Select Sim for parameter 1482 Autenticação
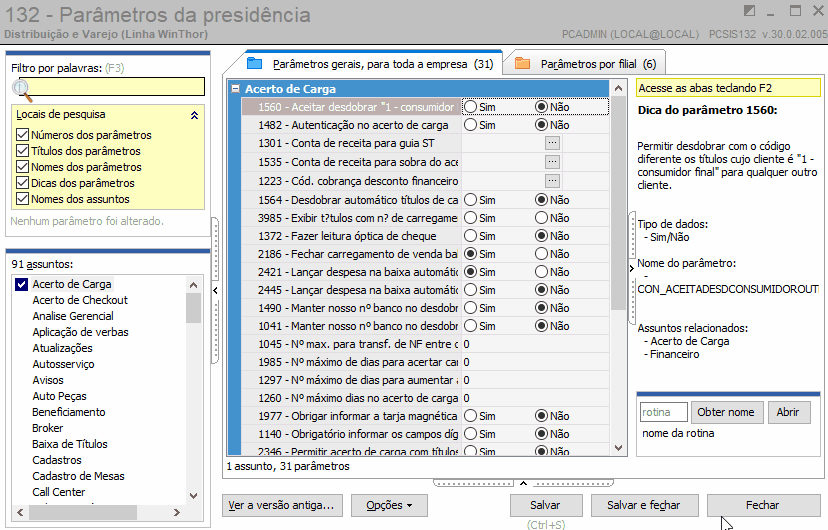 tap(470, 125)
